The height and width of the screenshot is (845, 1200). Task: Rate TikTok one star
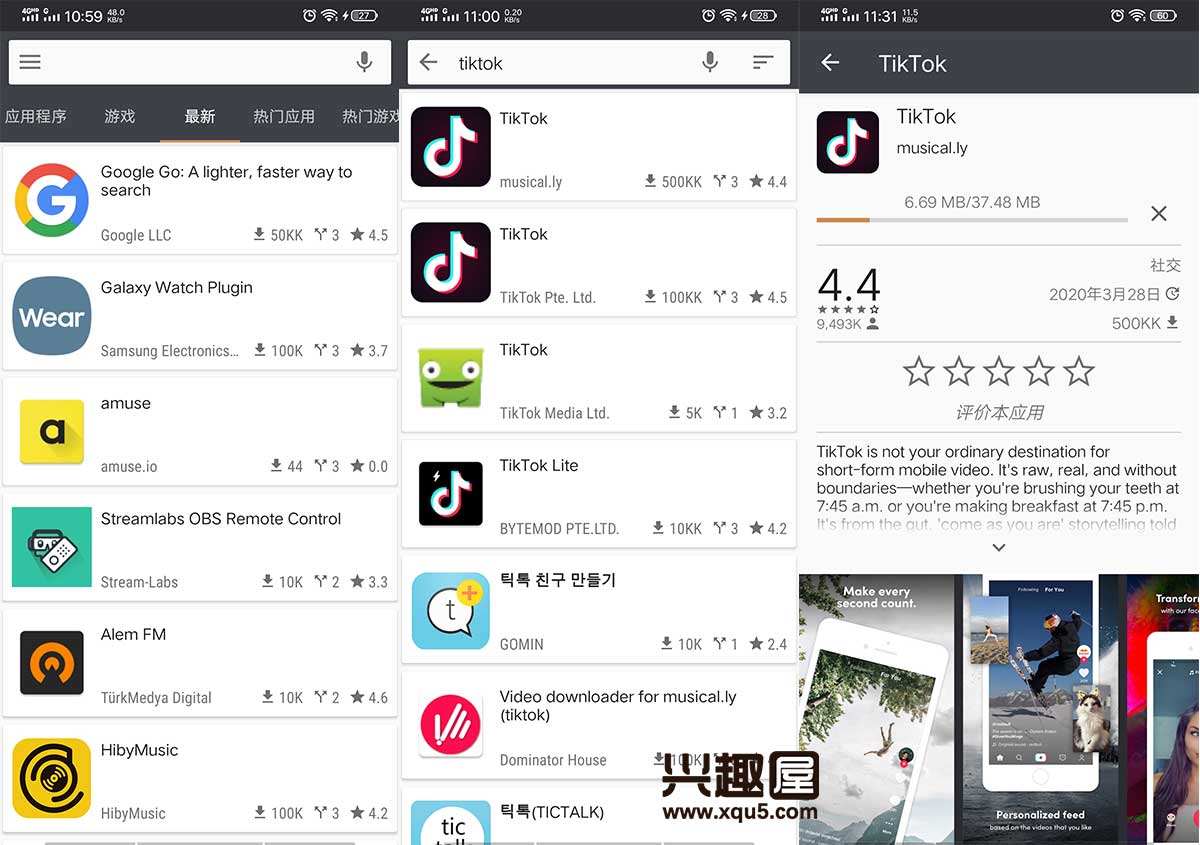tap(919, 371)
